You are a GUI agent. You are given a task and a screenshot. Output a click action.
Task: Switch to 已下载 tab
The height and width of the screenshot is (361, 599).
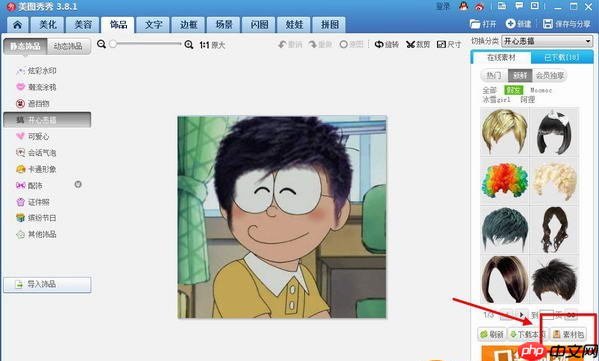coord(562,58)
